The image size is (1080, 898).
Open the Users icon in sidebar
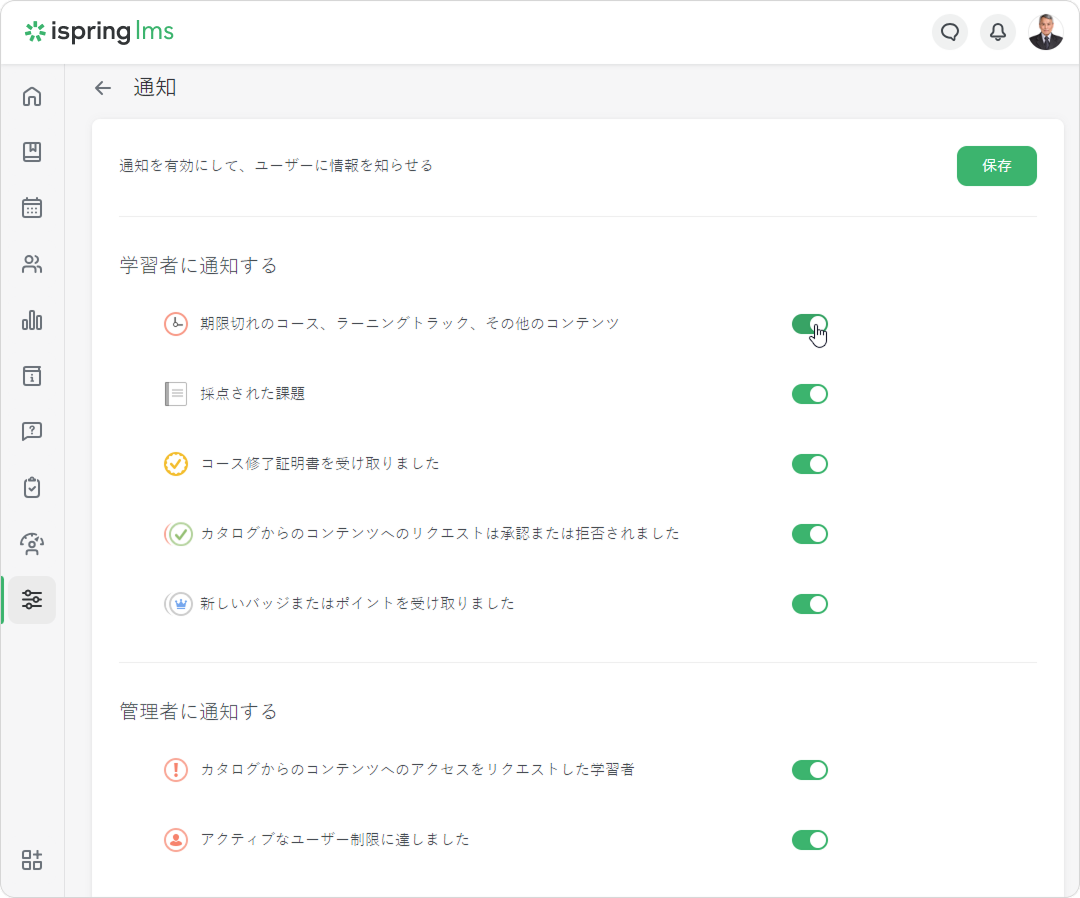tap(32, 264)
